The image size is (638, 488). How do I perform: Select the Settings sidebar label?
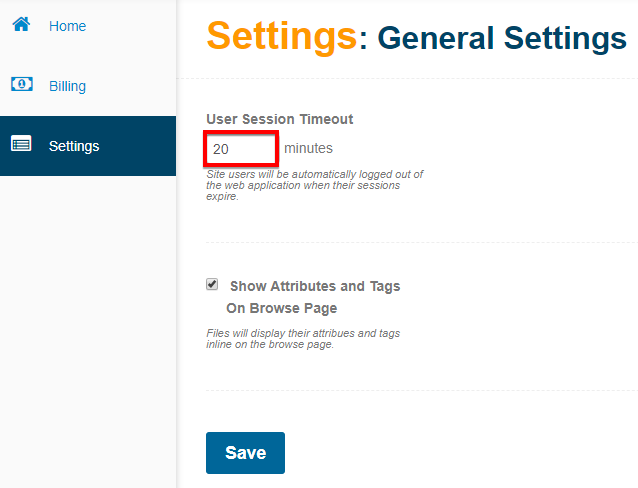pos(74,146)
